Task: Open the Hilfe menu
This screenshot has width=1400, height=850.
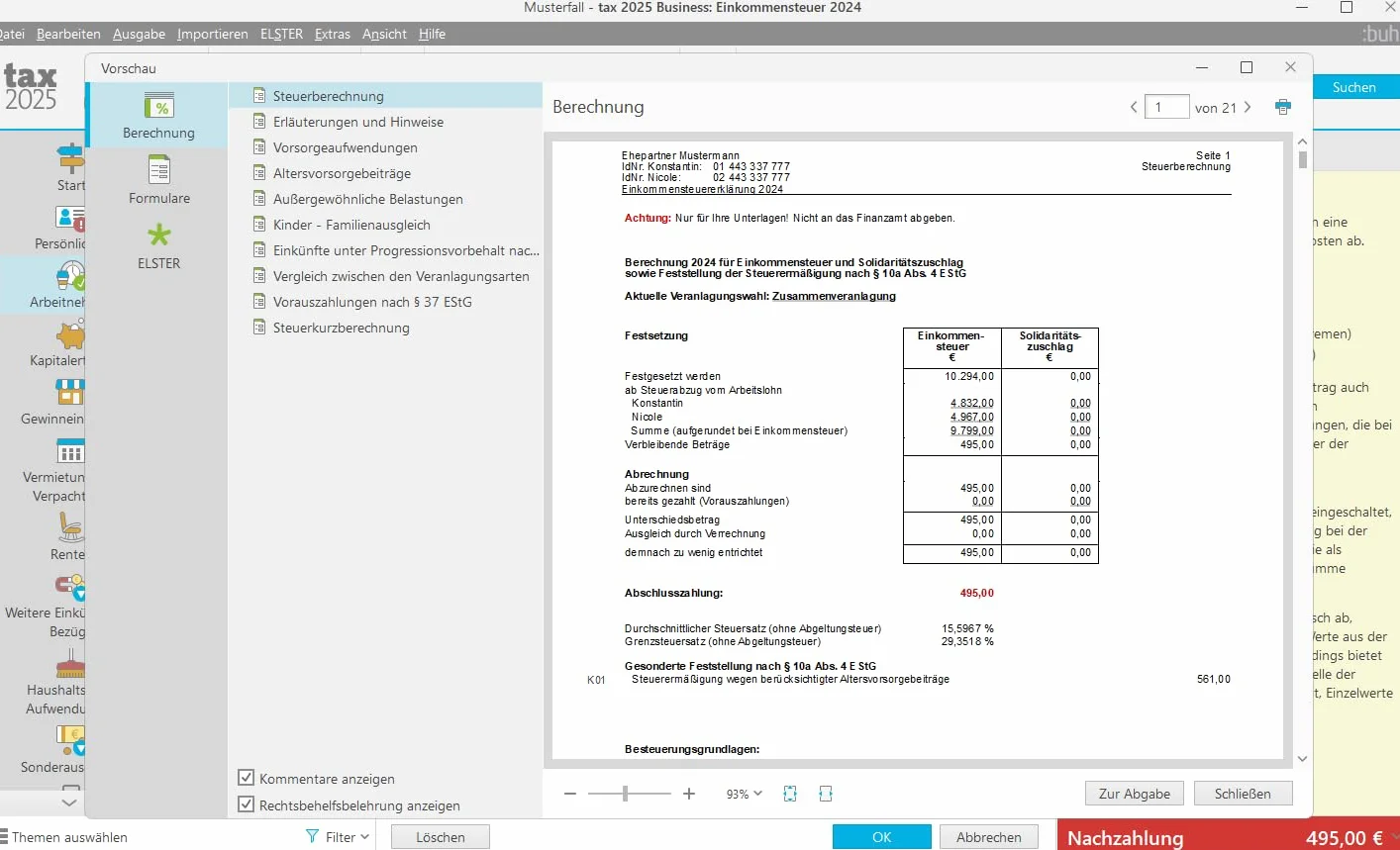Action: [x=432, y=34]
